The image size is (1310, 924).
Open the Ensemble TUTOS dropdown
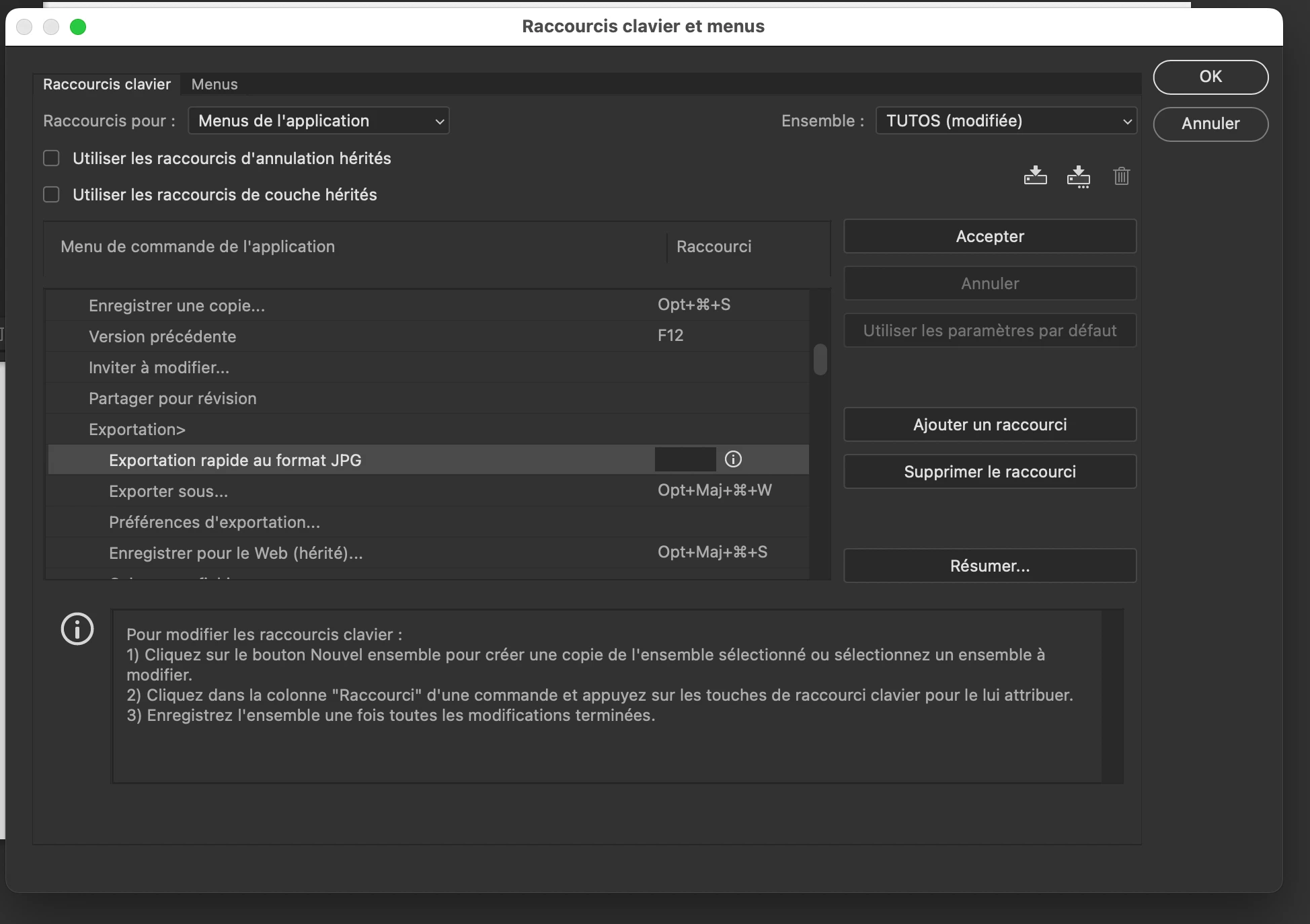tap(1006, 121)
